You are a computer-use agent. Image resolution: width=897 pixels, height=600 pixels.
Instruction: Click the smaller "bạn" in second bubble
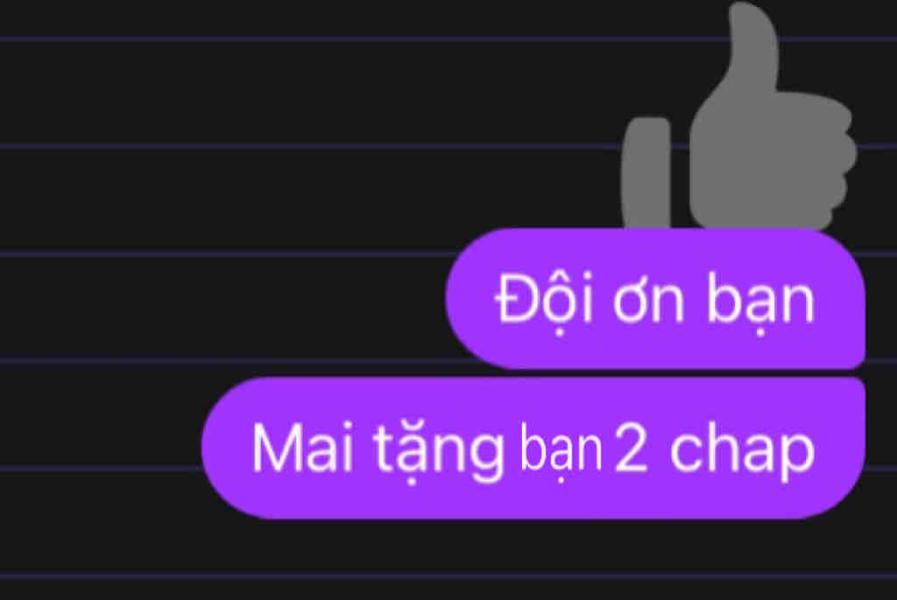click(x=562, y=452)
